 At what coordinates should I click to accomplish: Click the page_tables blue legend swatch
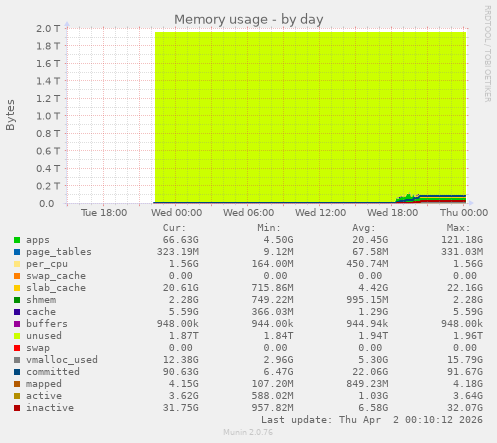17,252
